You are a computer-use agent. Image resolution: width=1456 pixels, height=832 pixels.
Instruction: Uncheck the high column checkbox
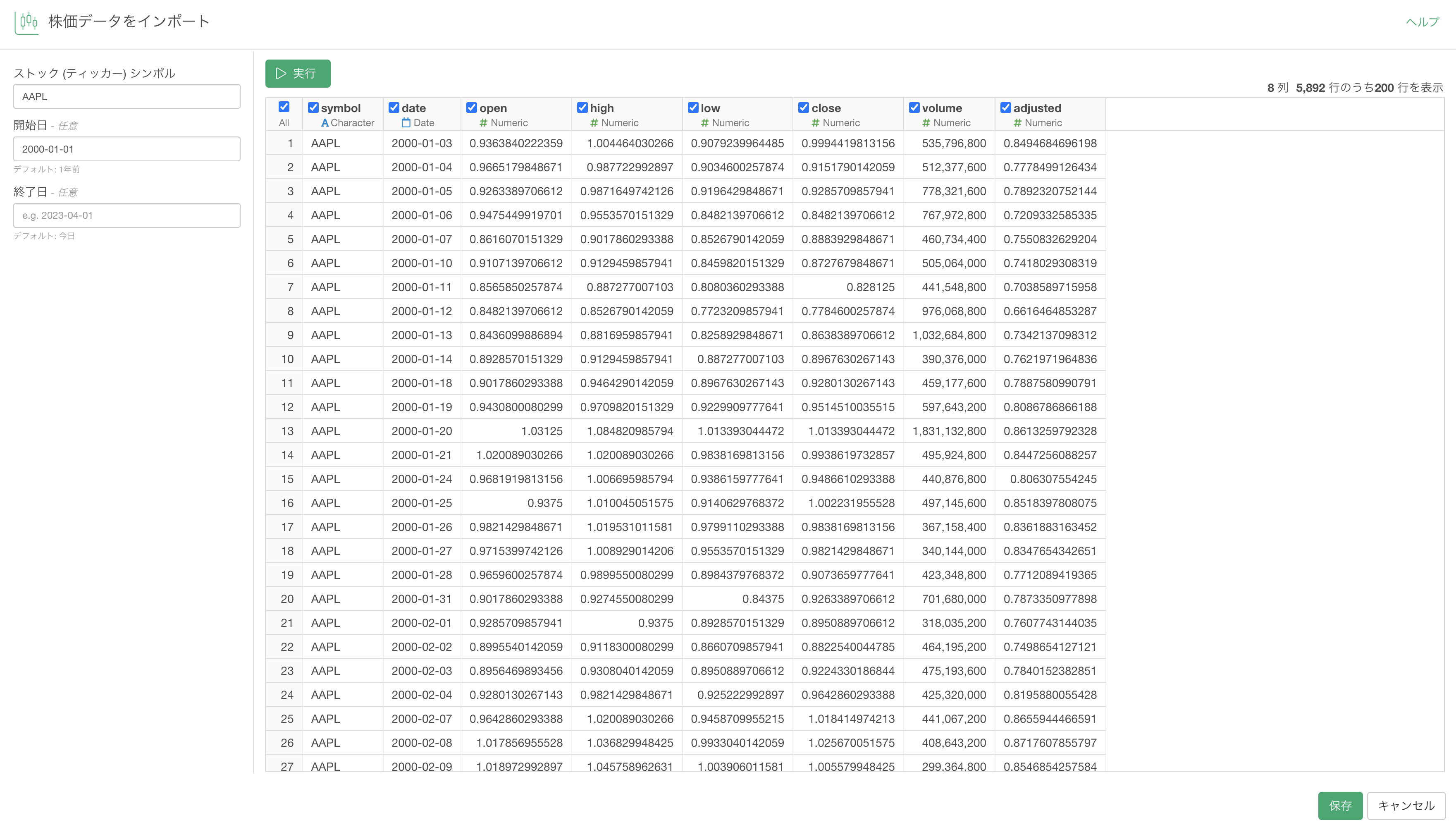coord(582,108)
